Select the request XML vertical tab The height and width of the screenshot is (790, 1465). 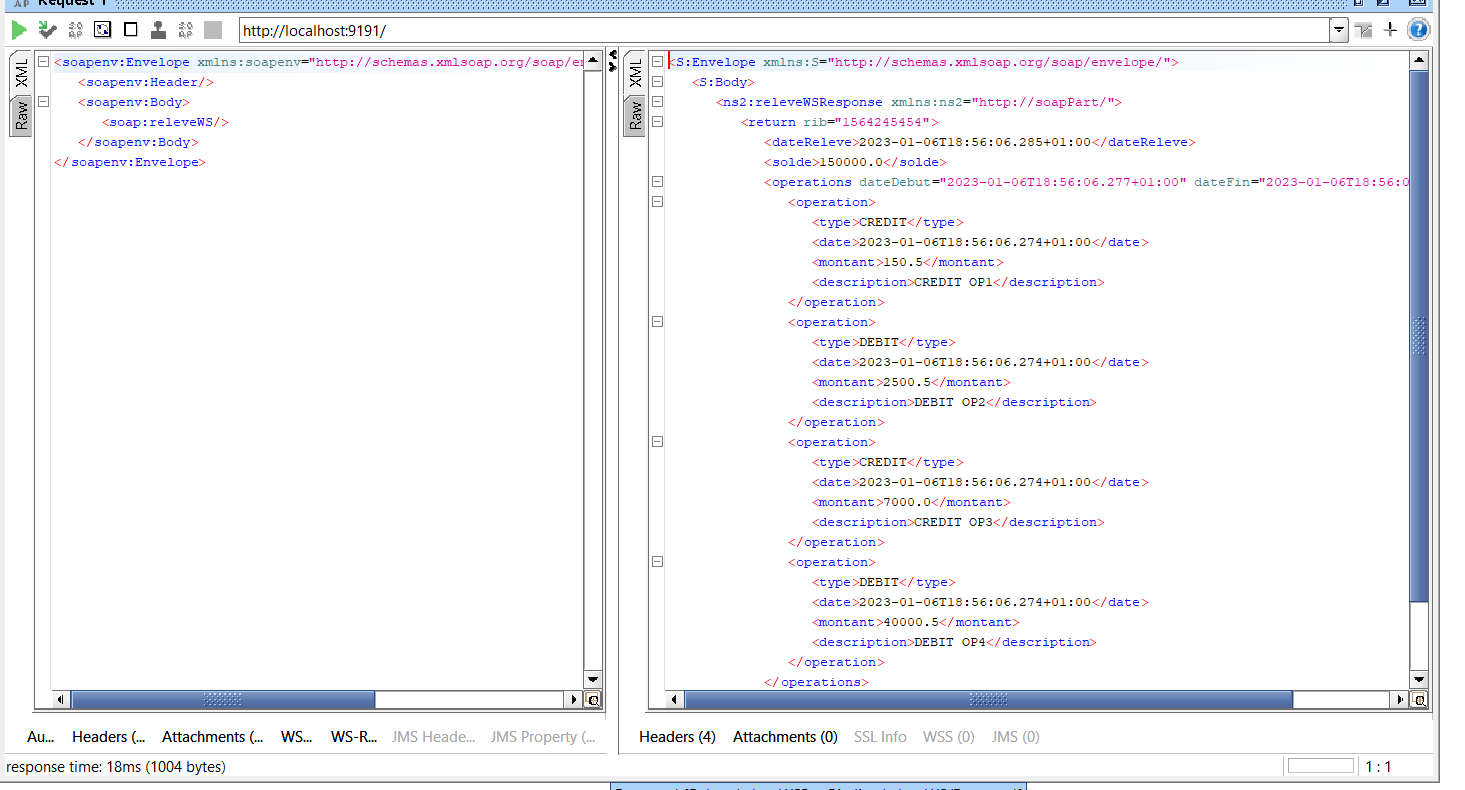[x=21, y=73]
